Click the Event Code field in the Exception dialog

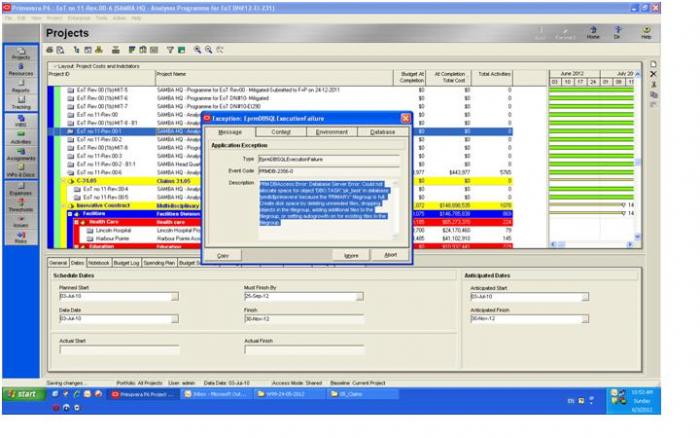(x=329, y=171)
